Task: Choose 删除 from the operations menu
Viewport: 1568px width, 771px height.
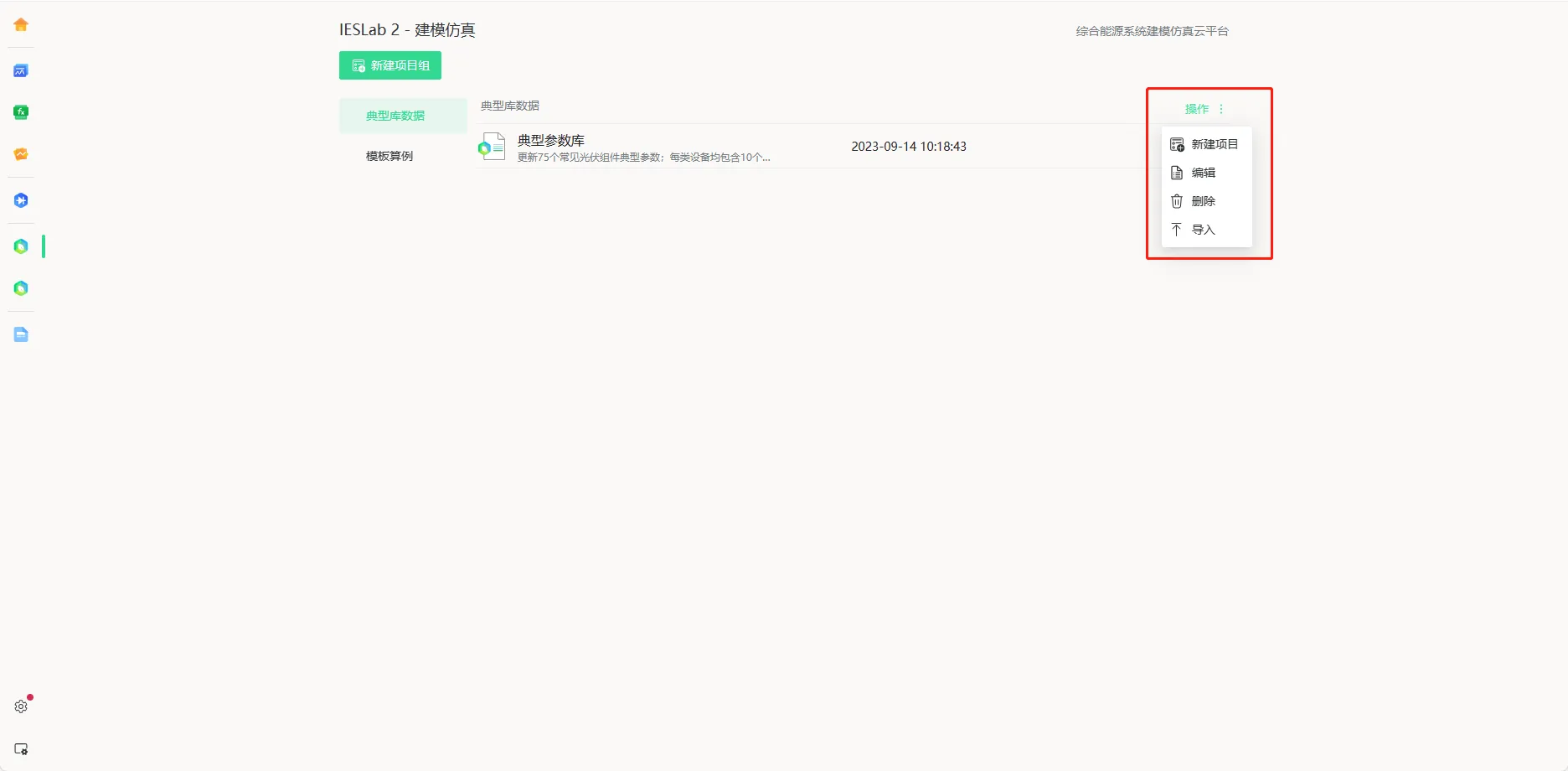Action: click(x=1206, y=201)
